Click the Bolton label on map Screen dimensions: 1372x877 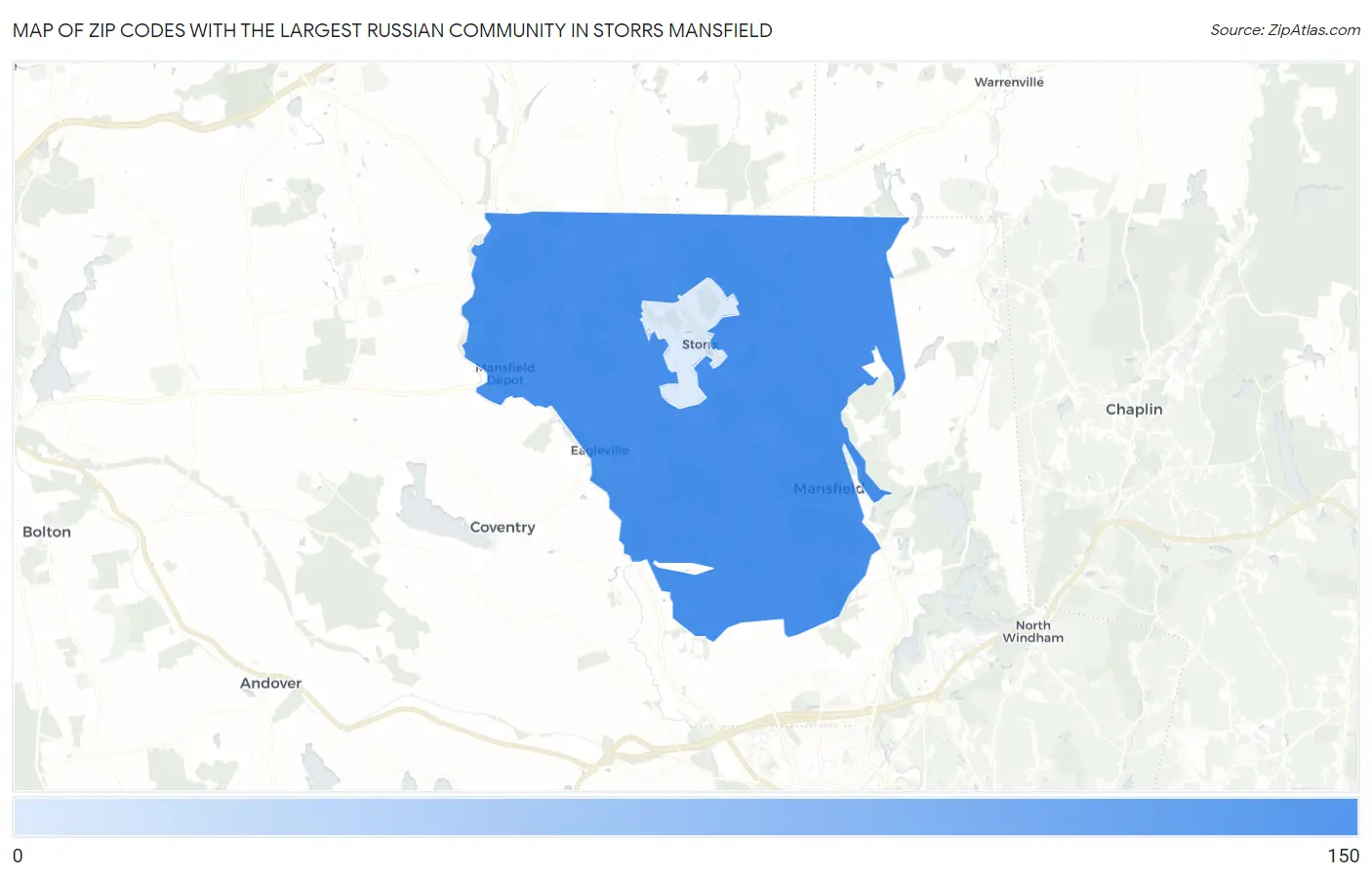pos(47,532)
